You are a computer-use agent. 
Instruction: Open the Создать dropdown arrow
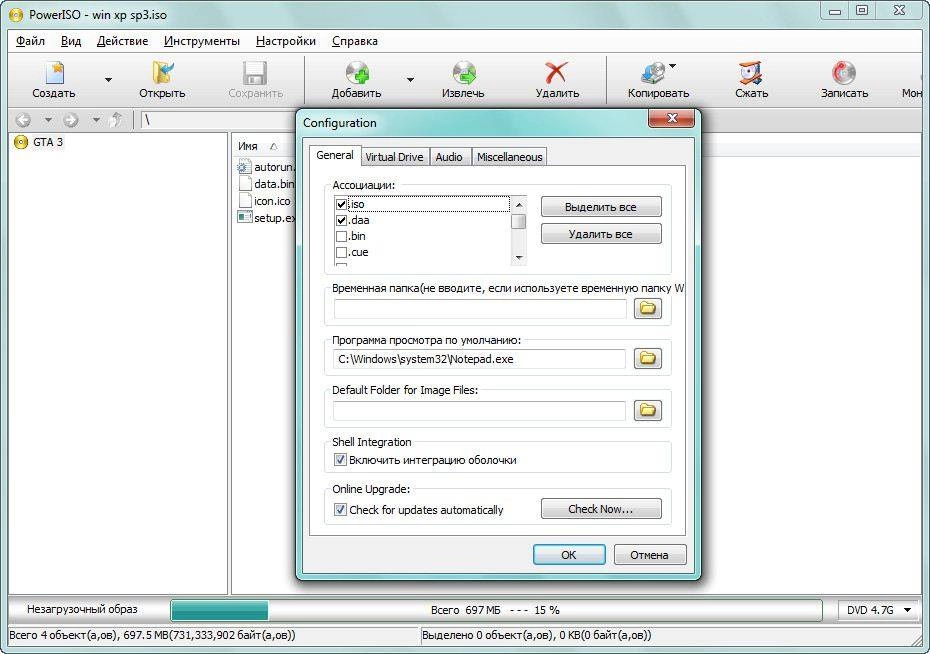(109, 79)
